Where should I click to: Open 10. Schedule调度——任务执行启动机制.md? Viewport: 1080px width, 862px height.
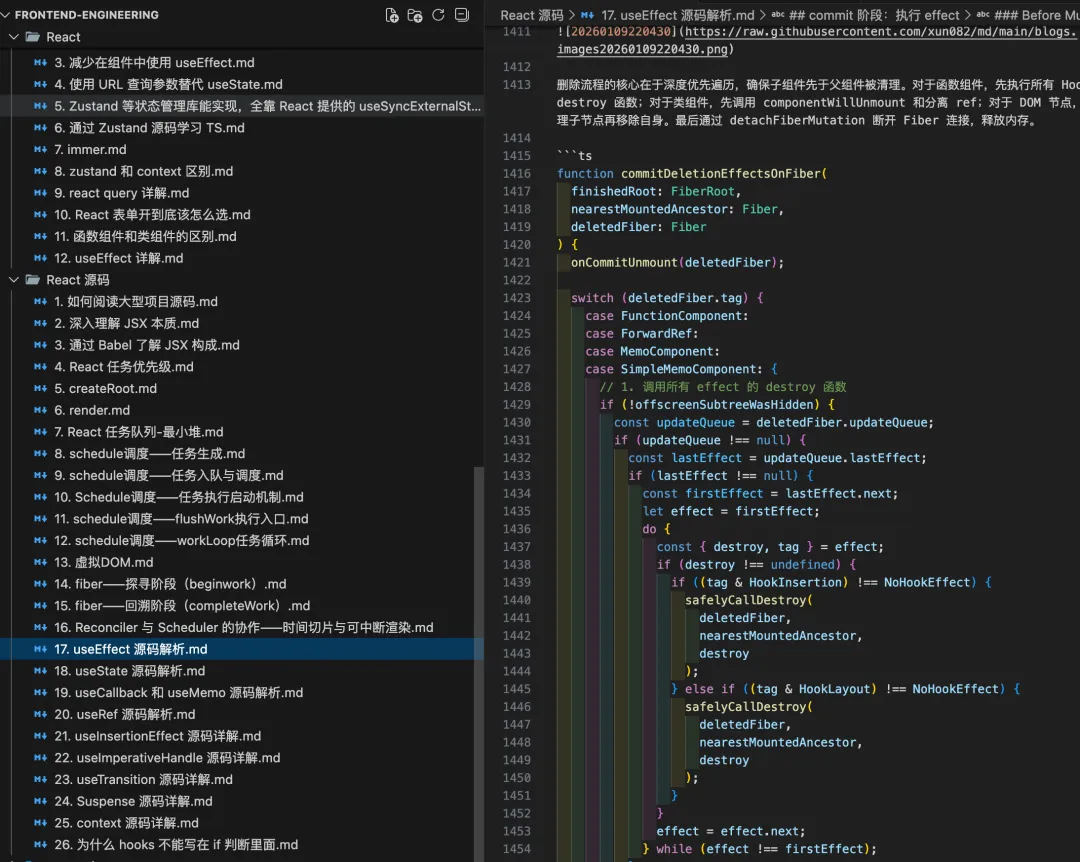pyautogui.click(x=242, y=497)
